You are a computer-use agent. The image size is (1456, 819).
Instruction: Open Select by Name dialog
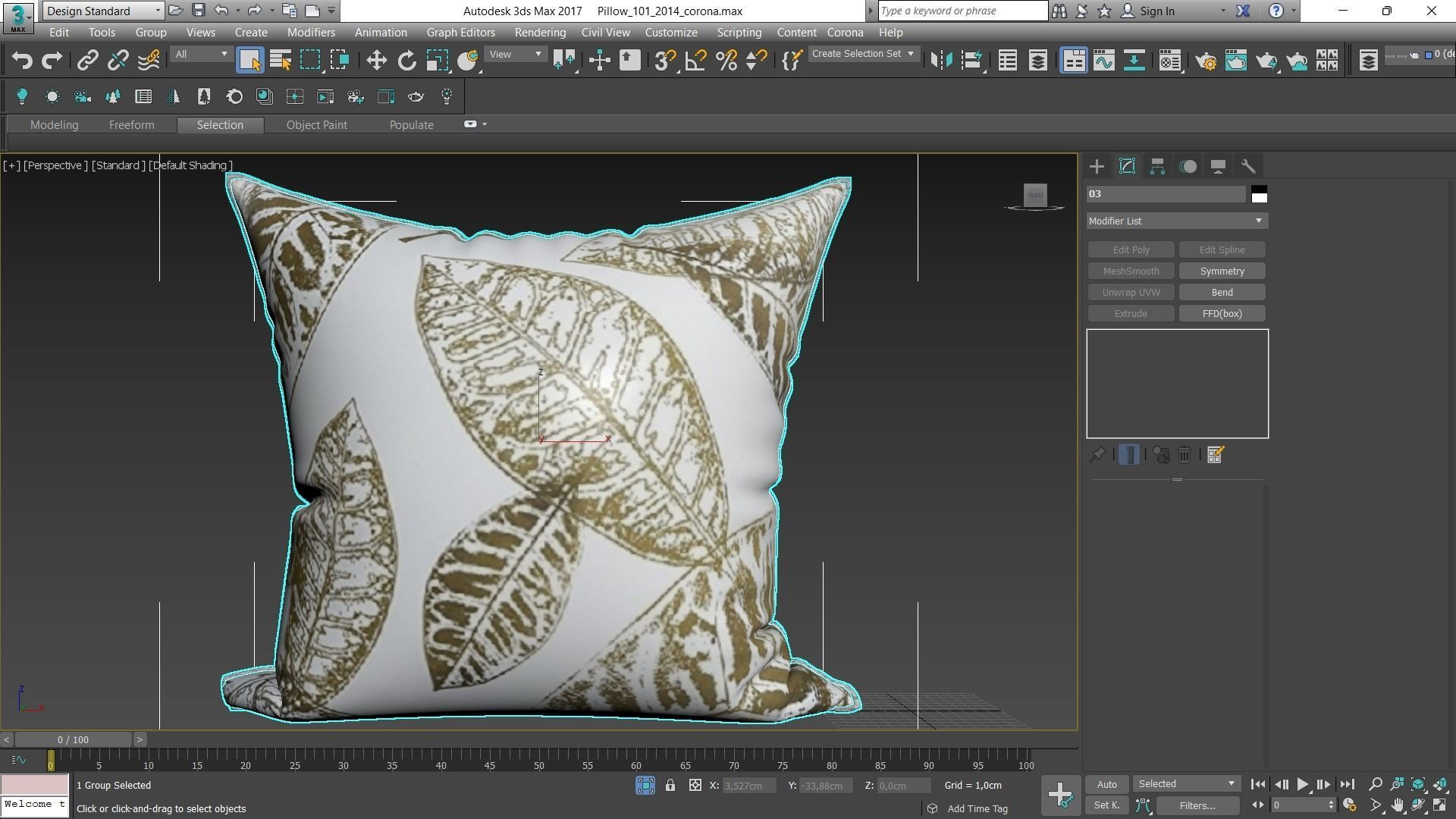click(281, 61)
